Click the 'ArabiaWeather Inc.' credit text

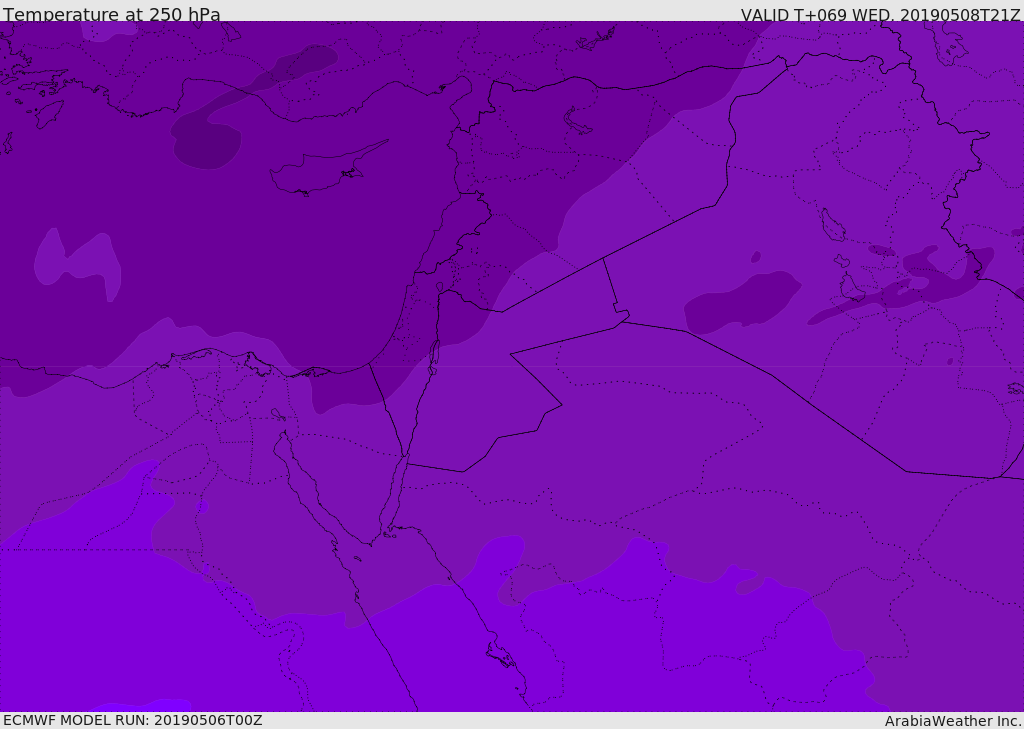point(953,721)
